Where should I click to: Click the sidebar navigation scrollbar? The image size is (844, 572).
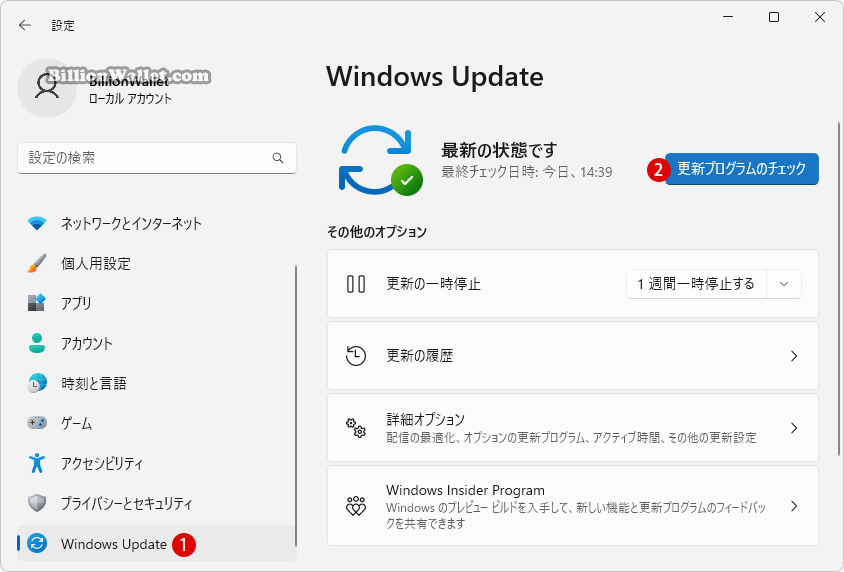[x=295, y=406]
